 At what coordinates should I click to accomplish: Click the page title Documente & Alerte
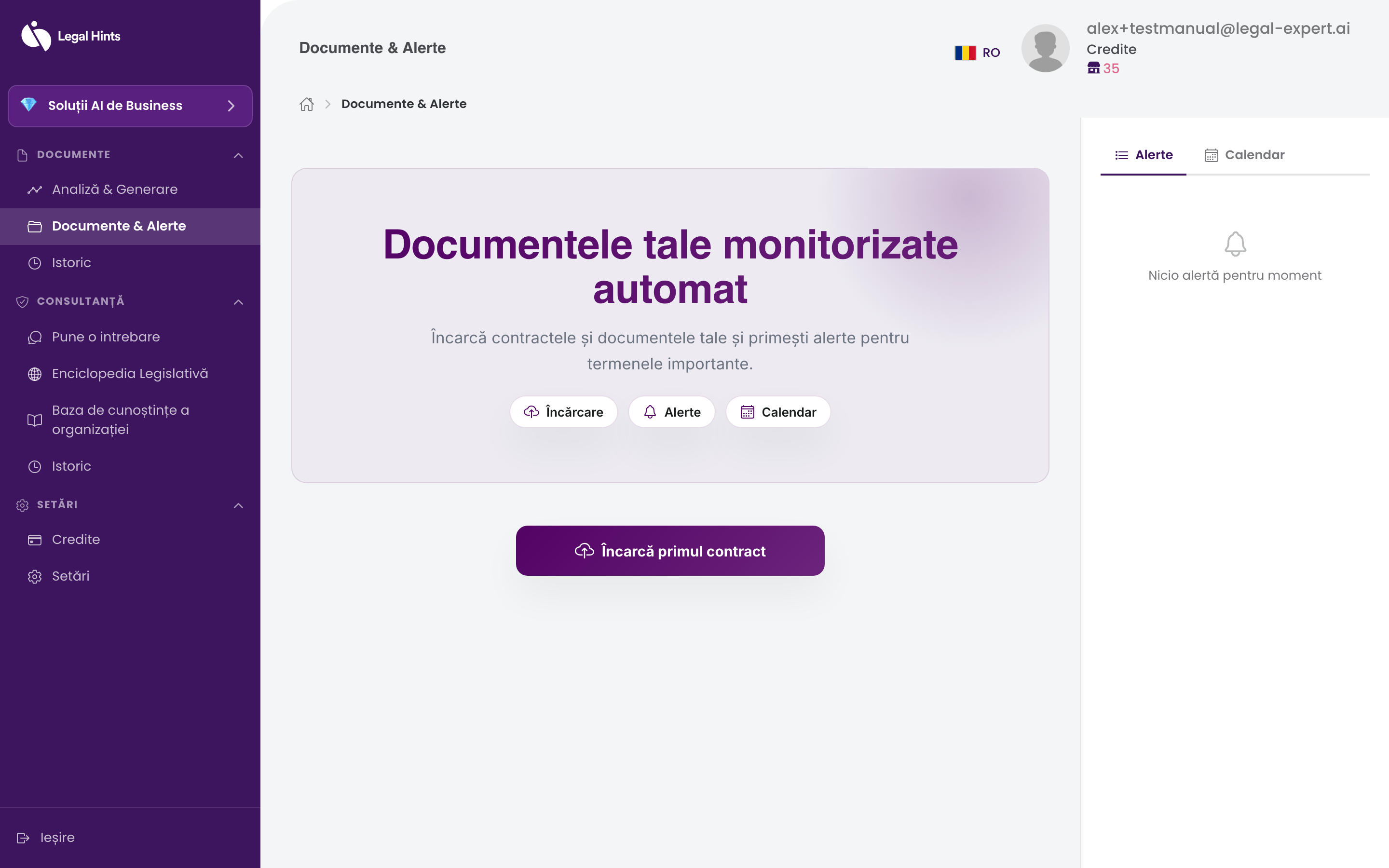click(372, 48)
